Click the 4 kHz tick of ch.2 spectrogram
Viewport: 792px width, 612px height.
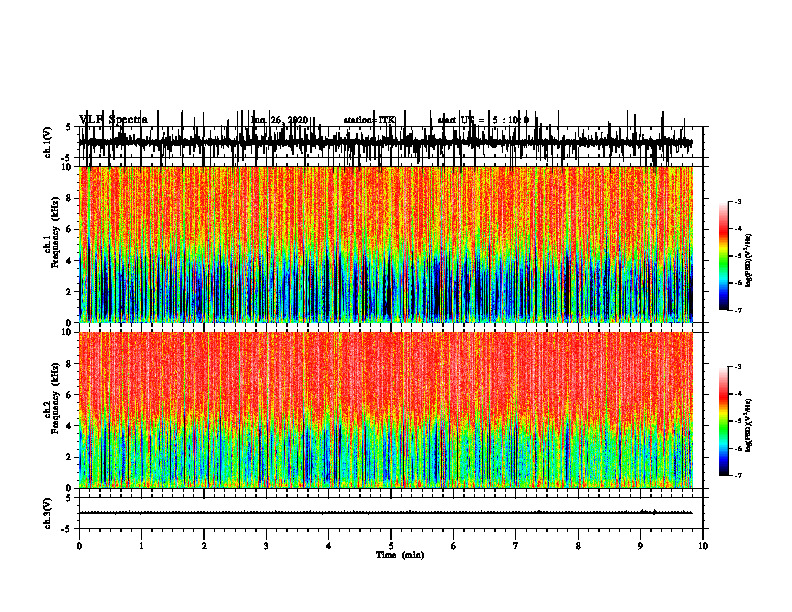point(70,426)
